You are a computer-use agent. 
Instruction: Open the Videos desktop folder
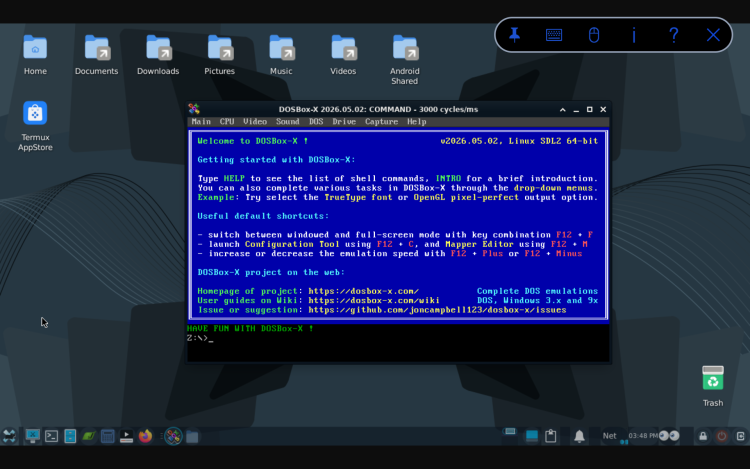[343, 55]
